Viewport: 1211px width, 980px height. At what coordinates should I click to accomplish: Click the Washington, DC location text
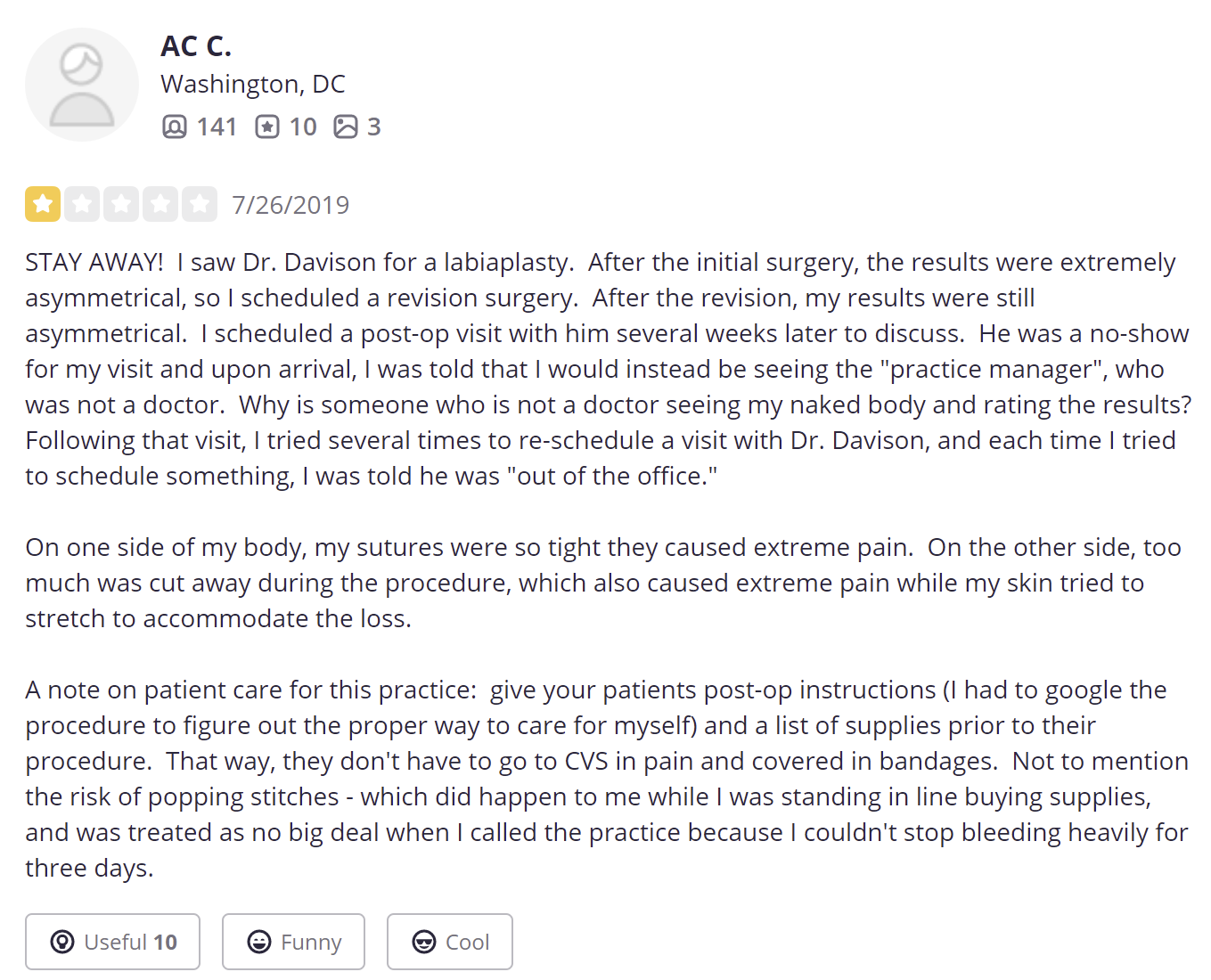point(253,84)
